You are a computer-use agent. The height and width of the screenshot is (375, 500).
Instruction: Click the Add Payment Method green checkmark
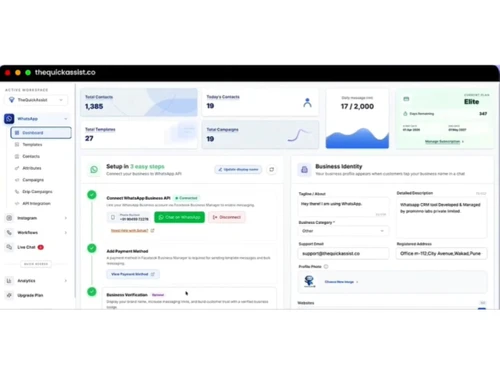[92, 248]
